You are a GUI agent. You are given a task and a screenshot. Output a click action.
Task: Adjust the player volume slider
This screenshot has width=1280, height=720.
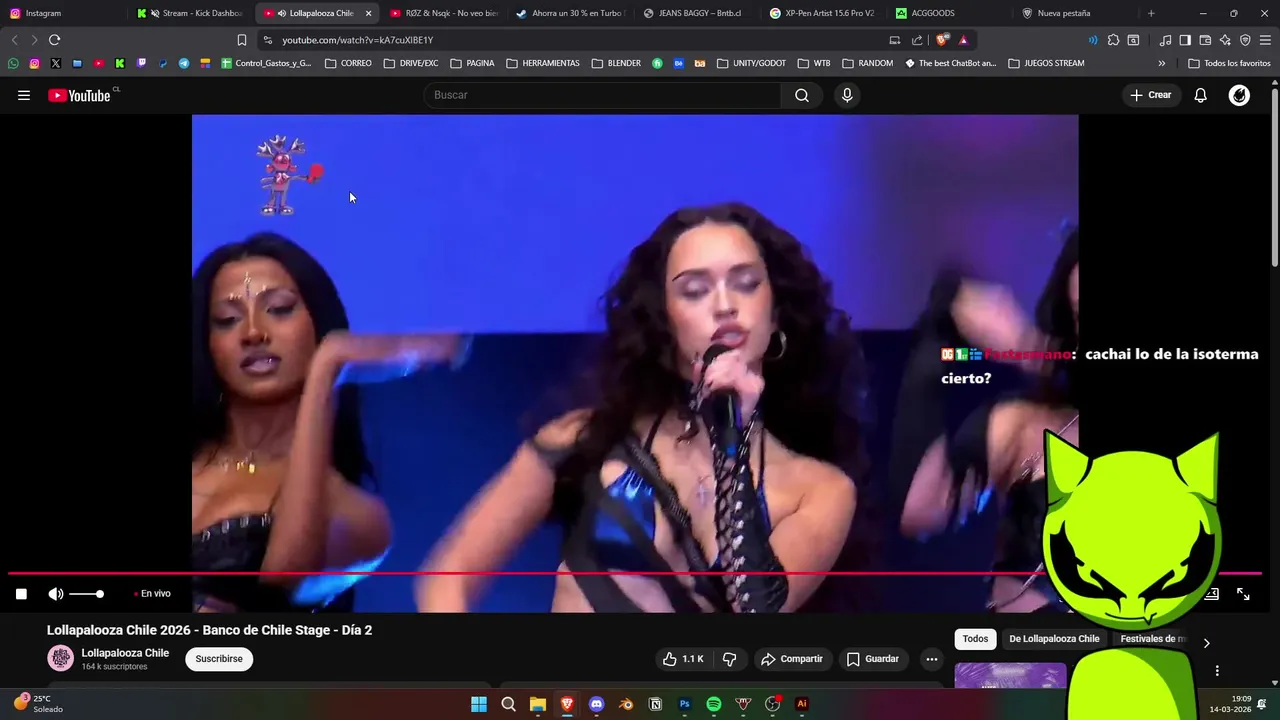[x=86, y=594]
